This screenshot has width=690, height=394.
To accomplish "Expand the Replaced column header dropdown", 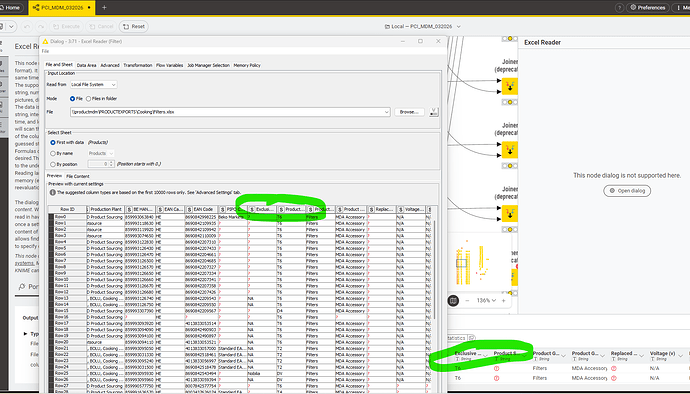I will pos(642,355).
